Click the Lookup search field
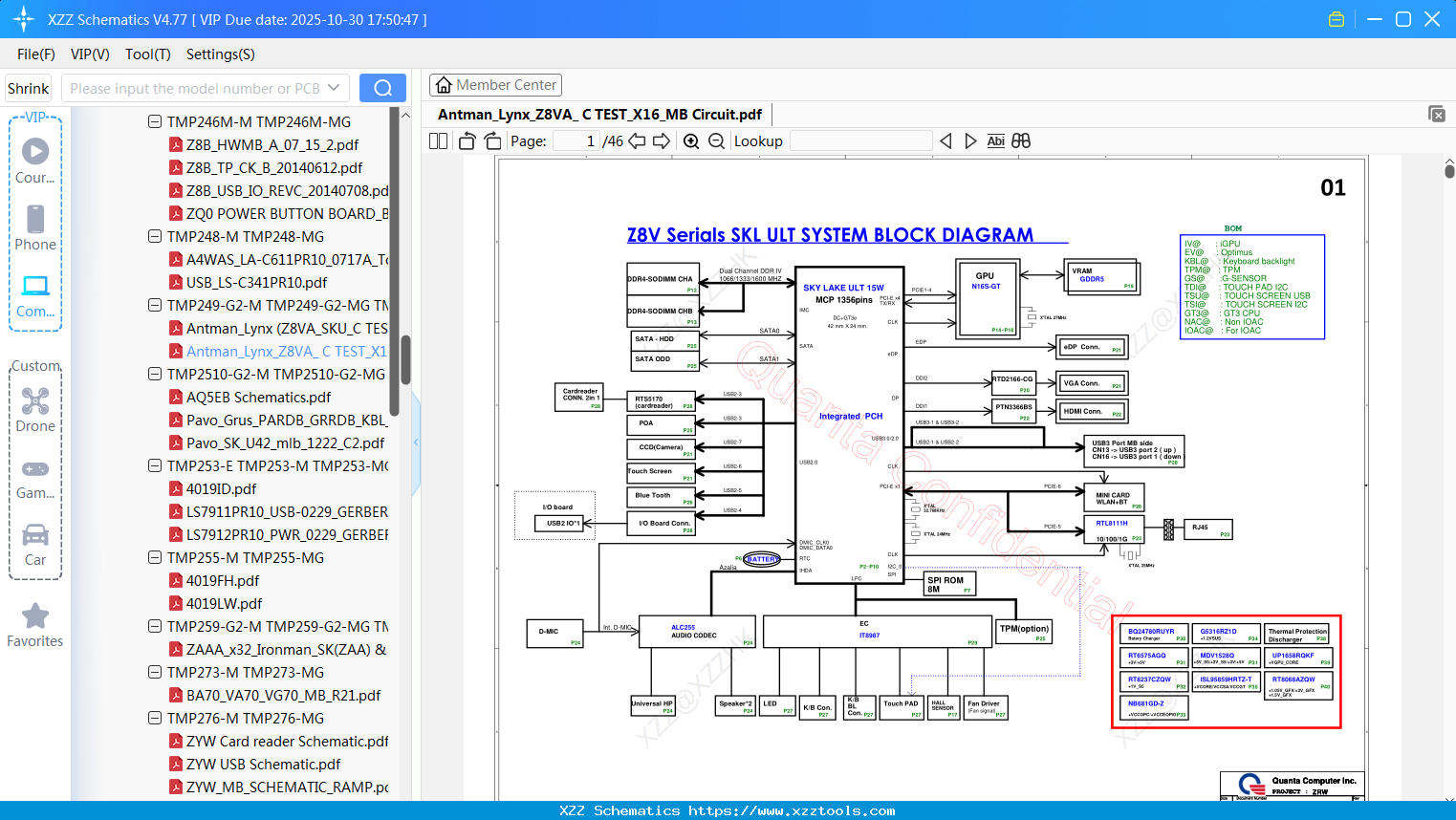Viewport: 1456px width, 820px height. (860, 141)
